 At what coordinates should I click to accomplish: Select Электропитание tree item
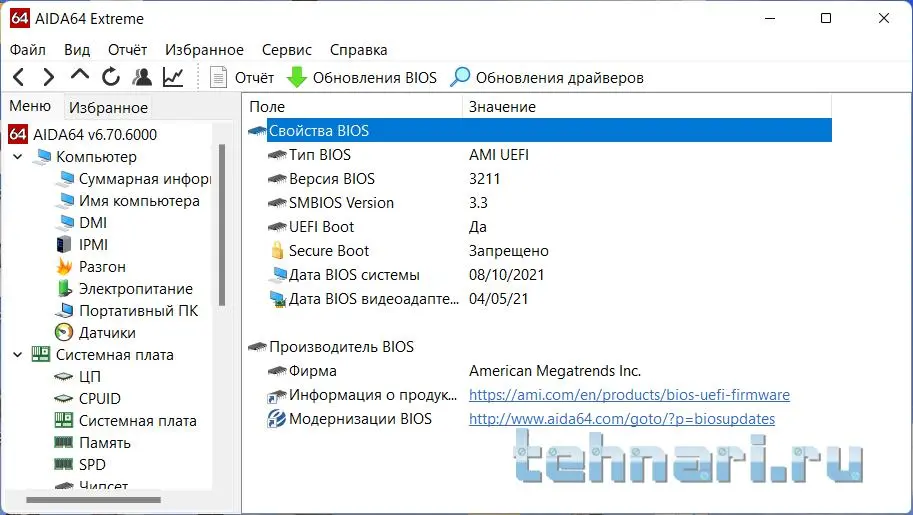[x=124, y=289]
